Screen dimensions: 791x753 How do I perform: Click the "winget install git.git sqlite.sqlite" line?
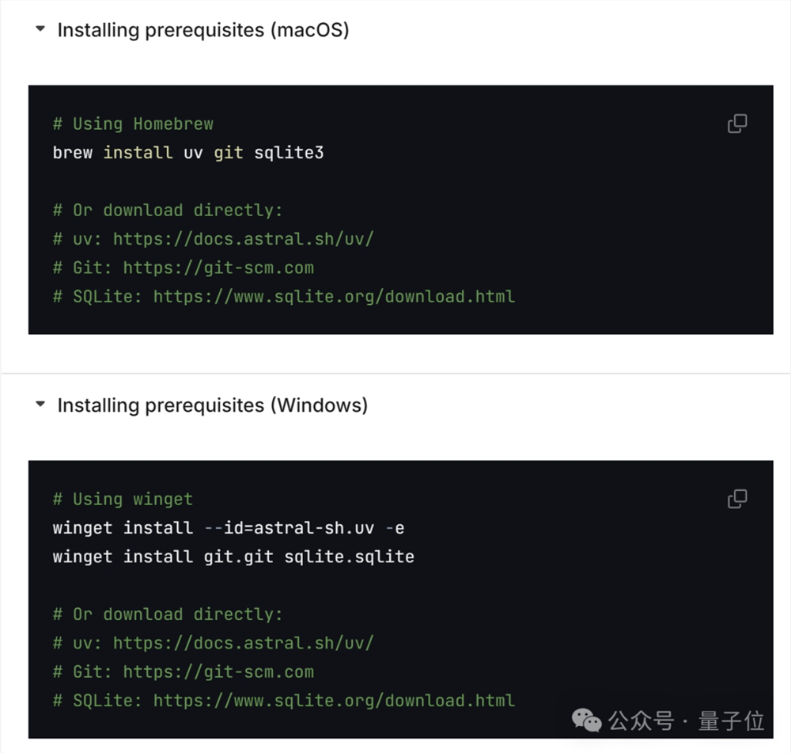pos(233,557)
